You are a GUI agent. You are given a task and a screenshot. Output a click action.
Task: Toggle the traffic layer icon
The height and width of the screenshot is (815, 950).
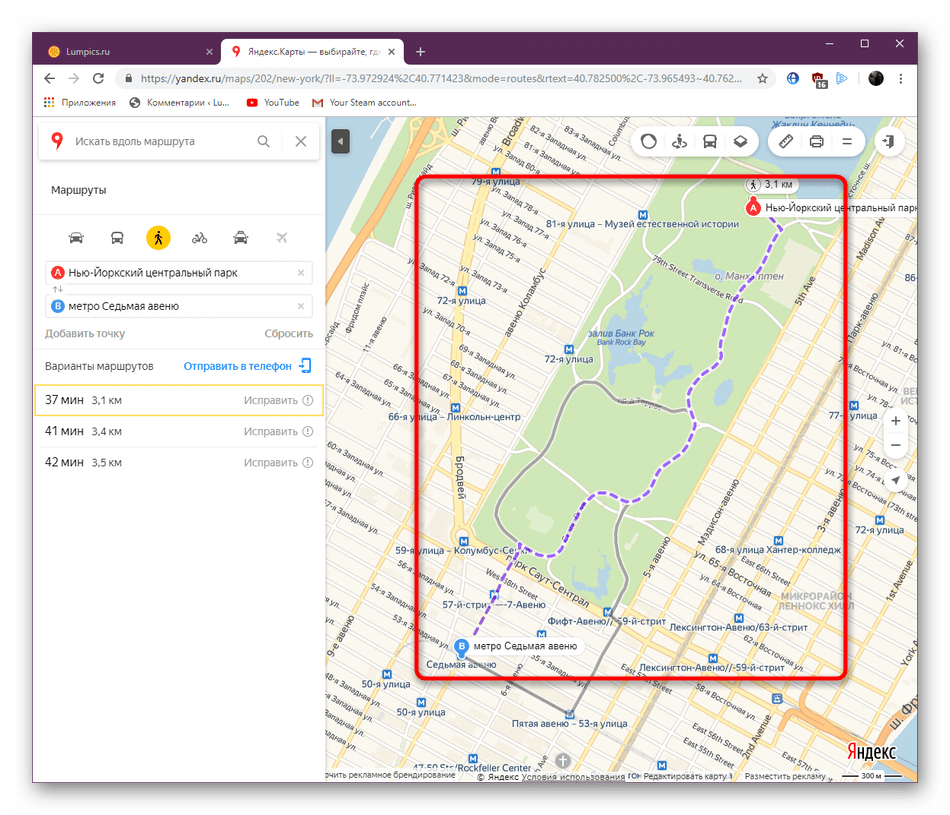(649, 141)
